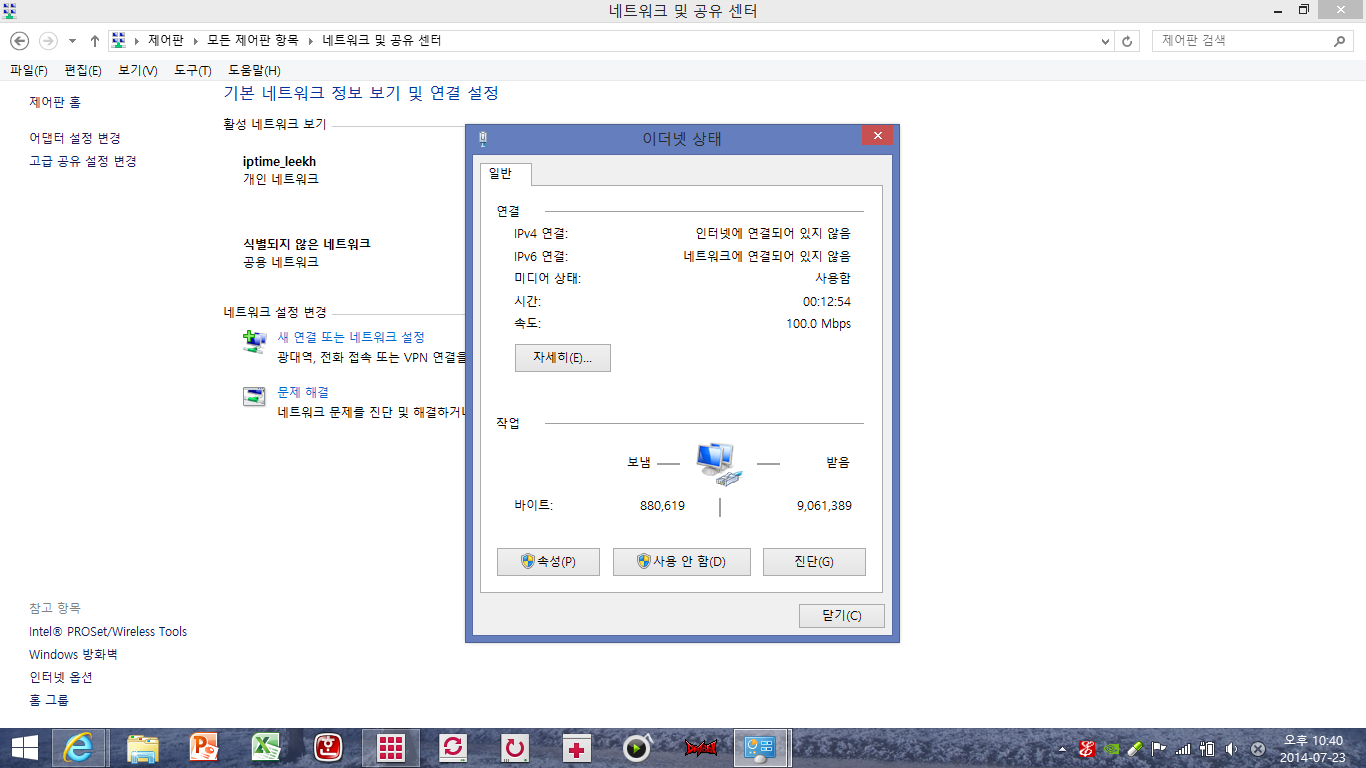Open 어댑터 설정 변경 link
This screenshot has width=1366, height=768.
[x=75, y=138]
